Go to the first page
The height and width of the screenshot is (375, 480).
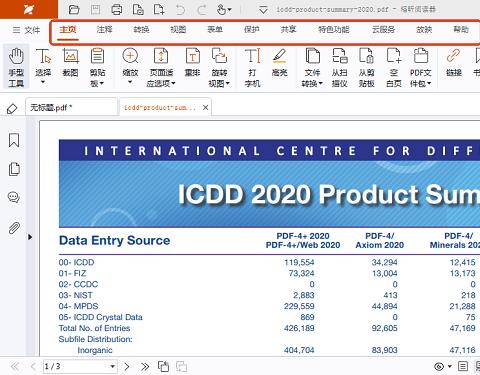point(14,367)
